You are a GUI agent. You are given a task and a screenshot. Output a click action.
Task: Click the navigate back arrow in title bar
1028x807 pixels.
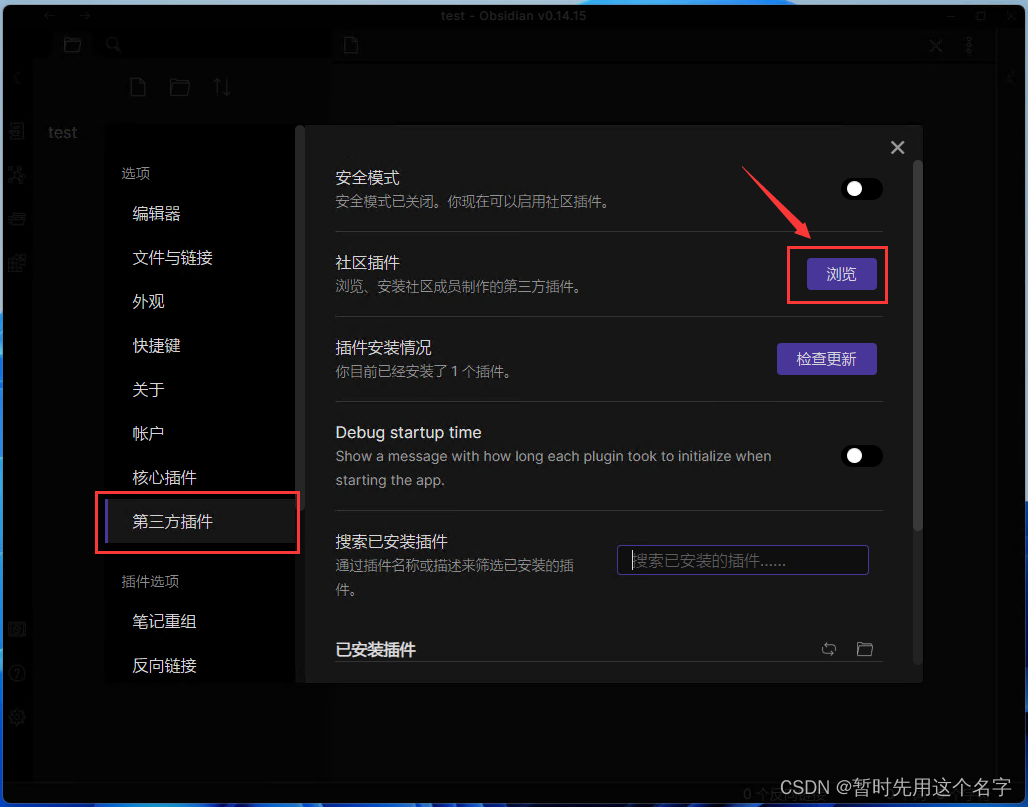coord(50,15)
